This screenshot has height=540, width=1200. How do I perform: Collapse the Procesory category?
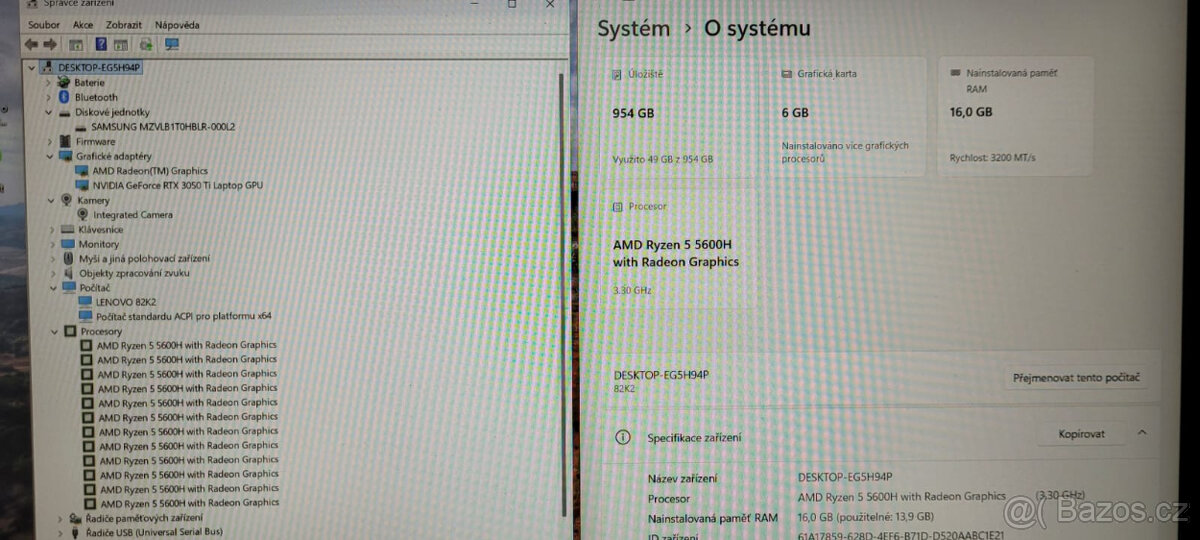coord(54,331)
